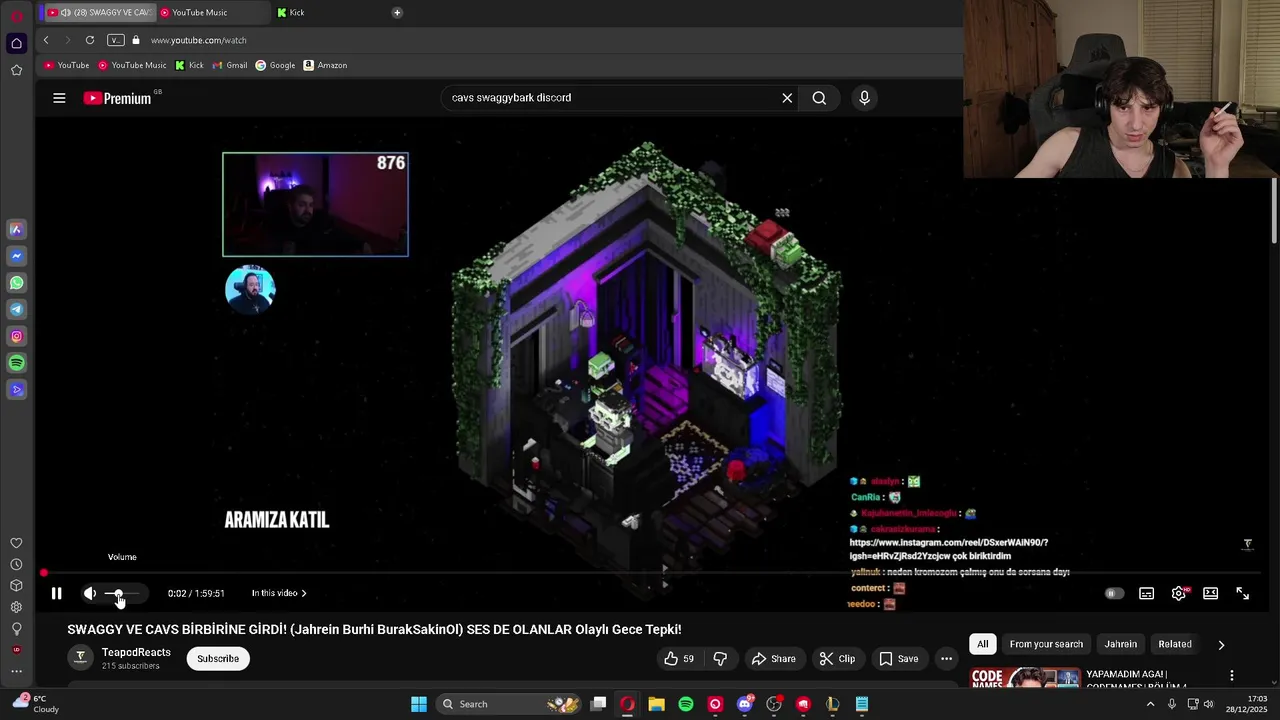Open options for Code Names video

click(x=1232, y=676)
